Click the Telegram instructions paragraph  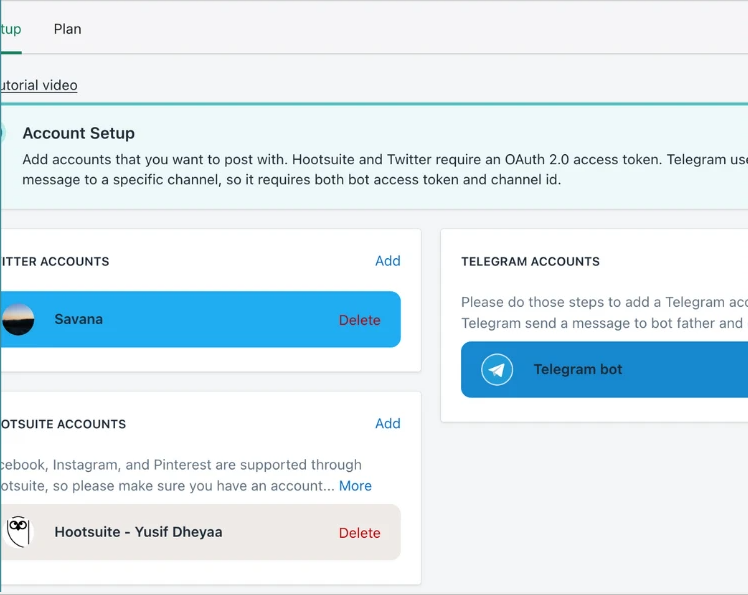click(x=604, y=313)
